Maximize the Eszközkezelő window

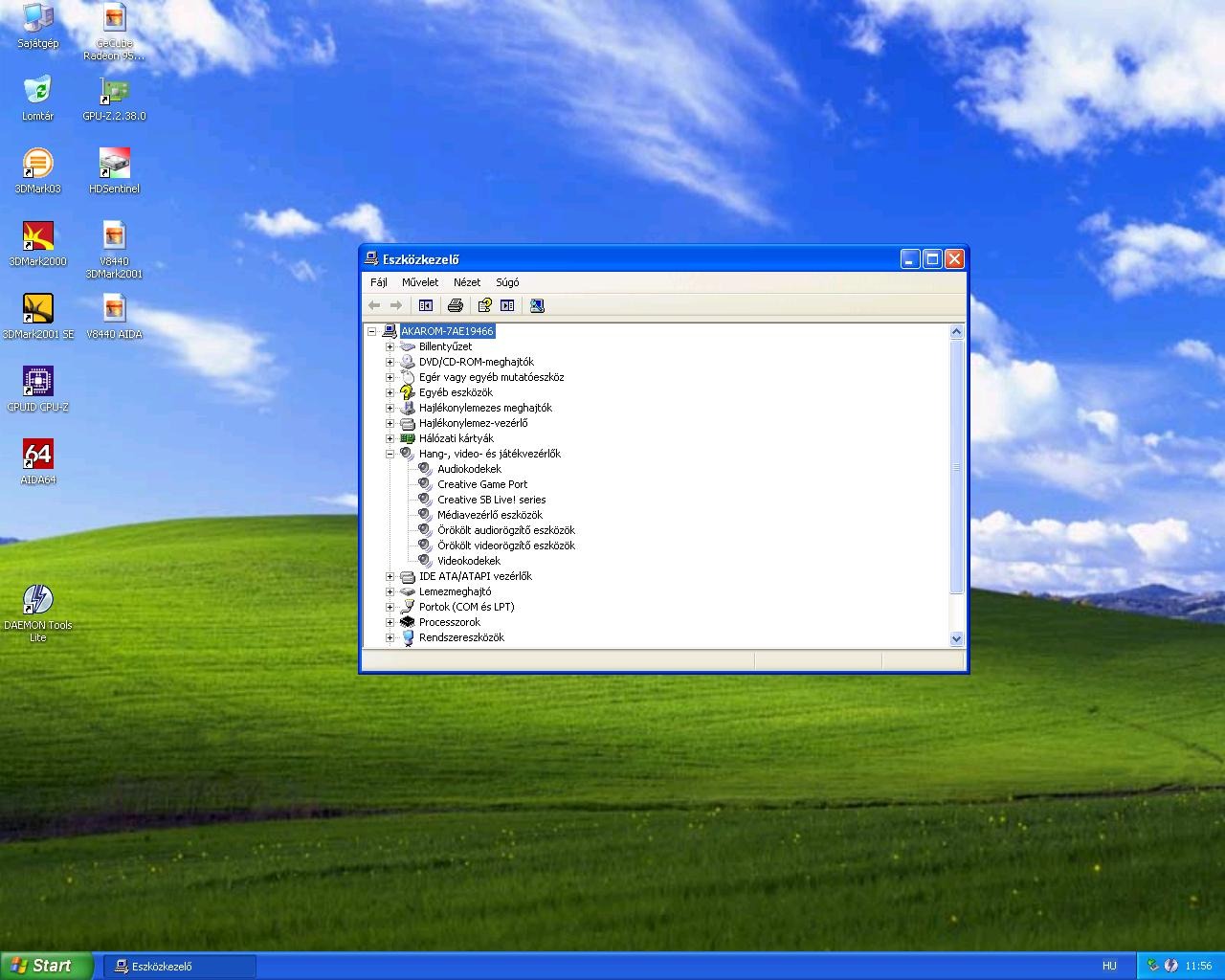click(x=932, y=259)
